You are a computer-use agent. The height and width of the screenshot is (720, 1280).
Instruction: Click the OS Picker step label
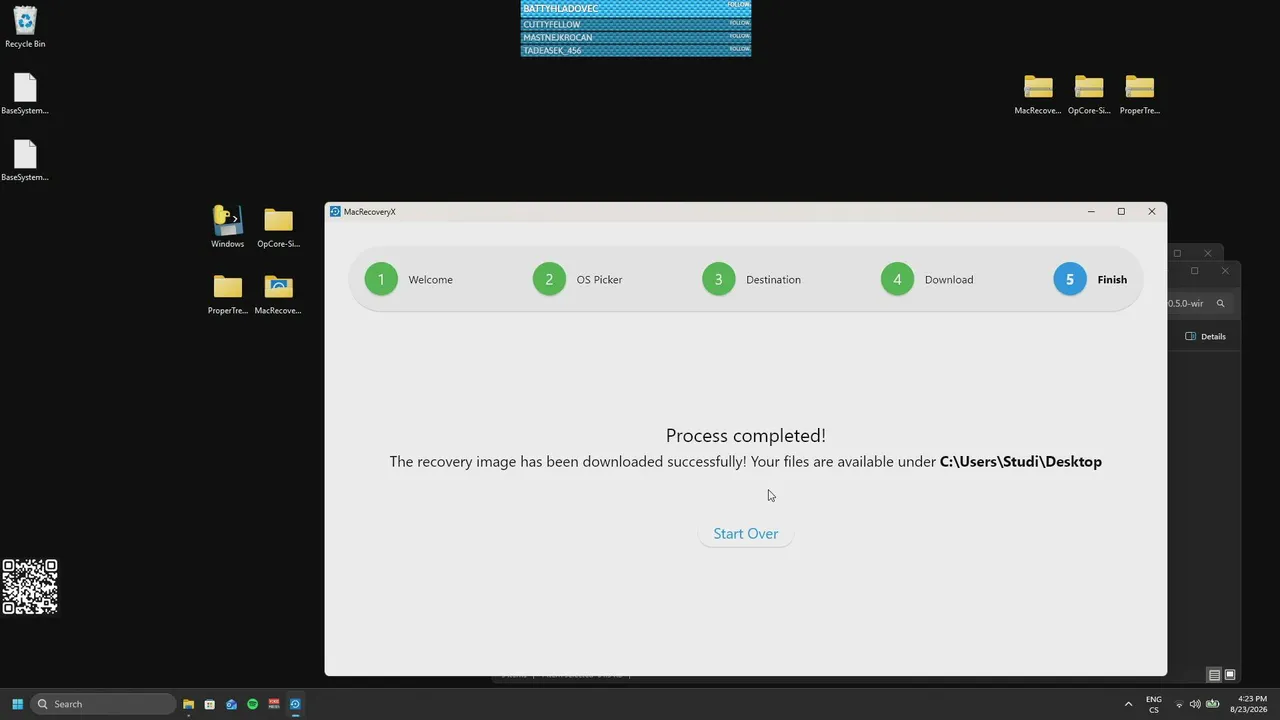coord(599,280)
